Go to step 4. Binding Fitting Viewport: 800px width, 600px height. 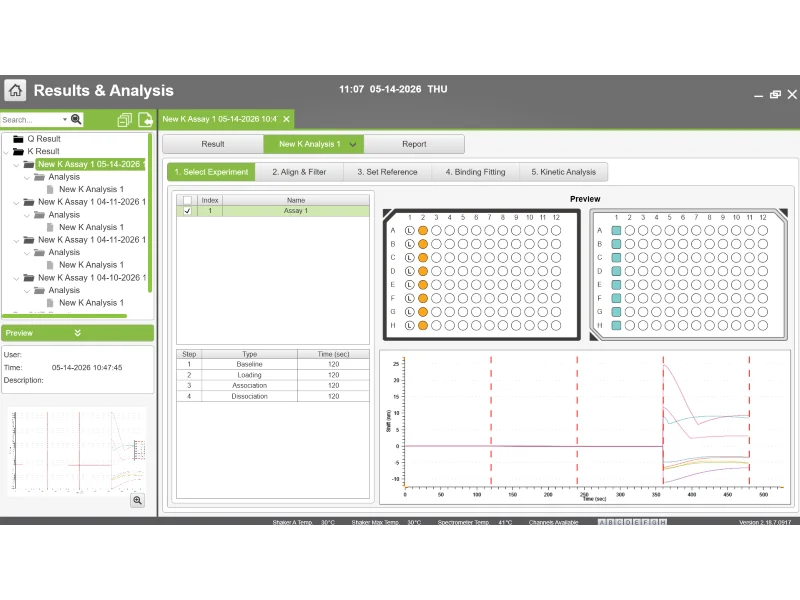tap(475, 172)
